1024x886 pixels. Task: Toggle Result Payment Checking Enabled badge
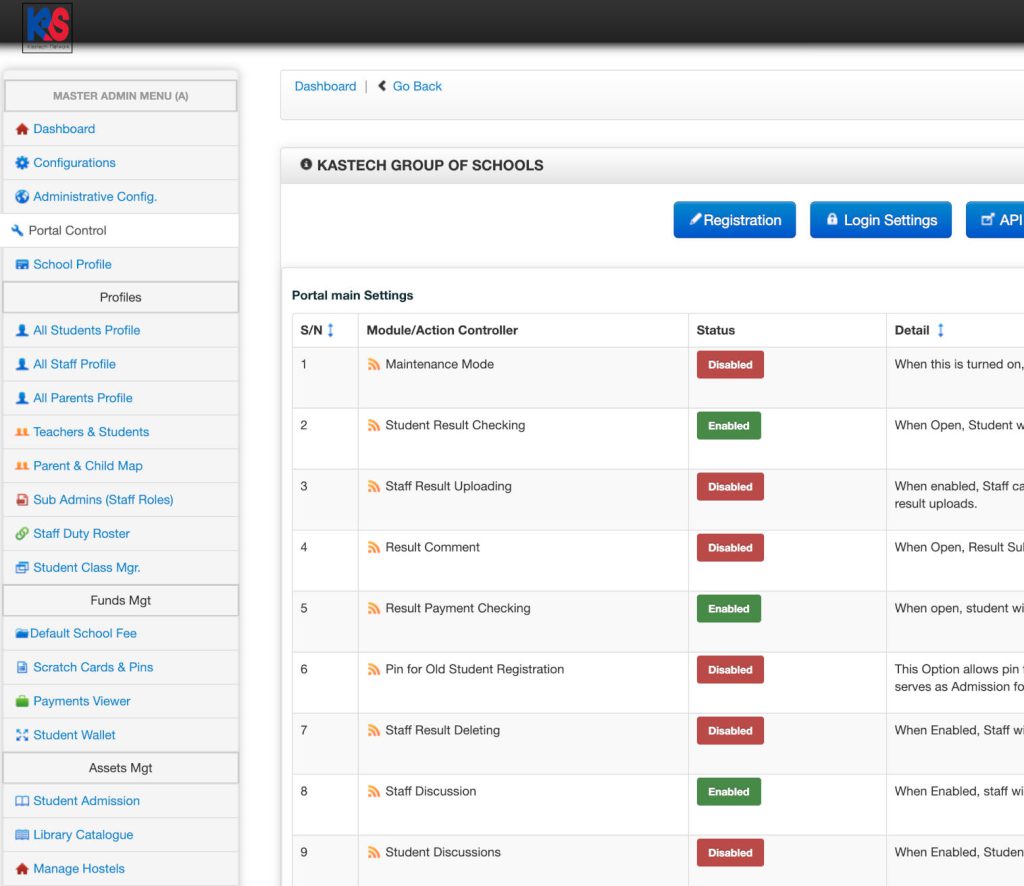tap(728, 609)
